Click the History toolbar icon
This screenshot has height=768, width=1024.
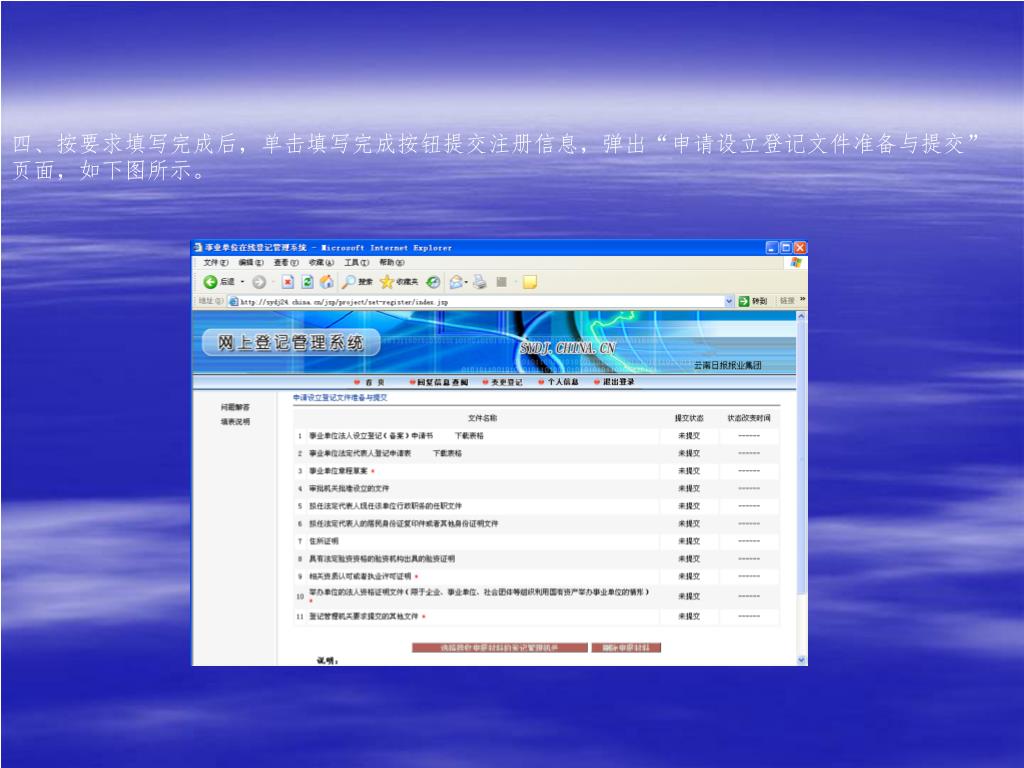433,282
